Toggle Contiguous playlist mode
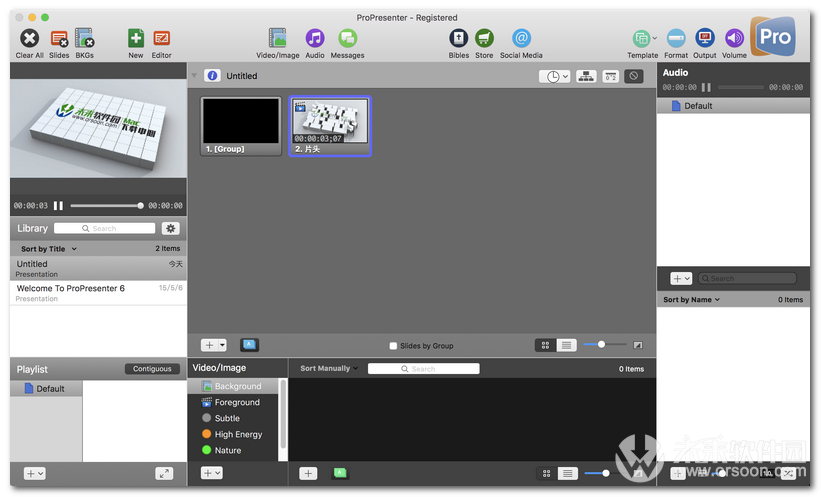This screenshot has height=497, width=821. tap(152, 369)
